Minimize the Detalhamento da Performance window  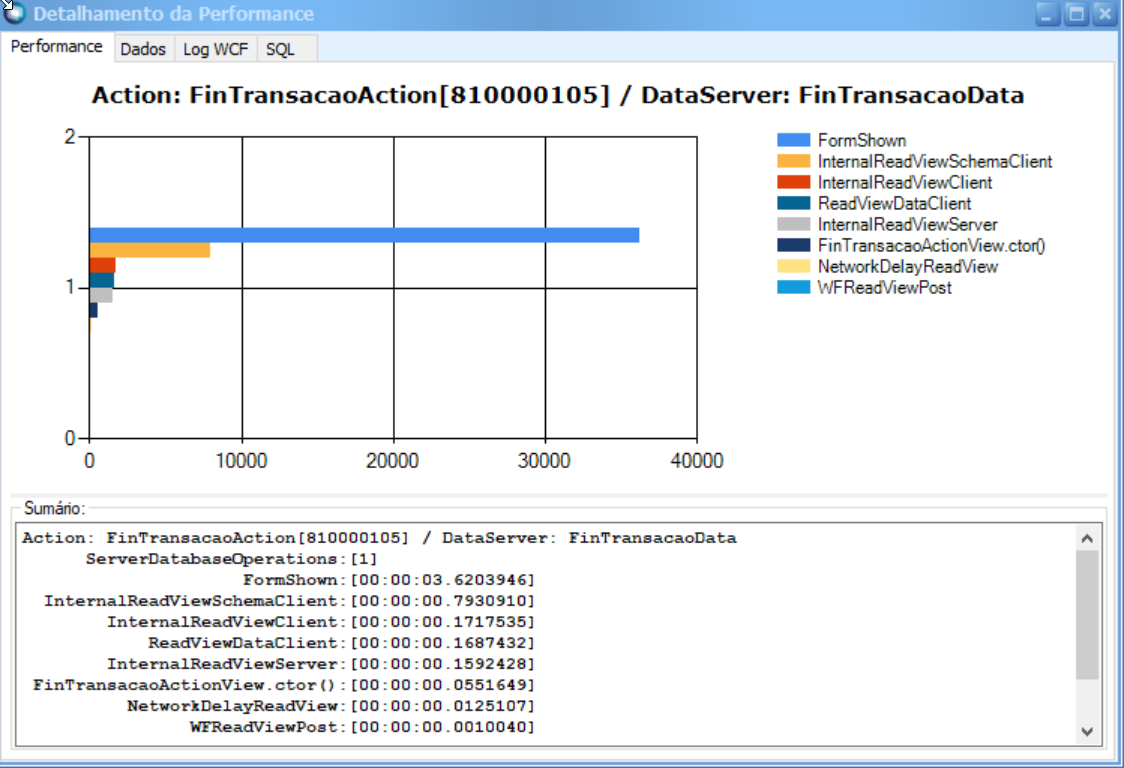[x=1047, y=14]
